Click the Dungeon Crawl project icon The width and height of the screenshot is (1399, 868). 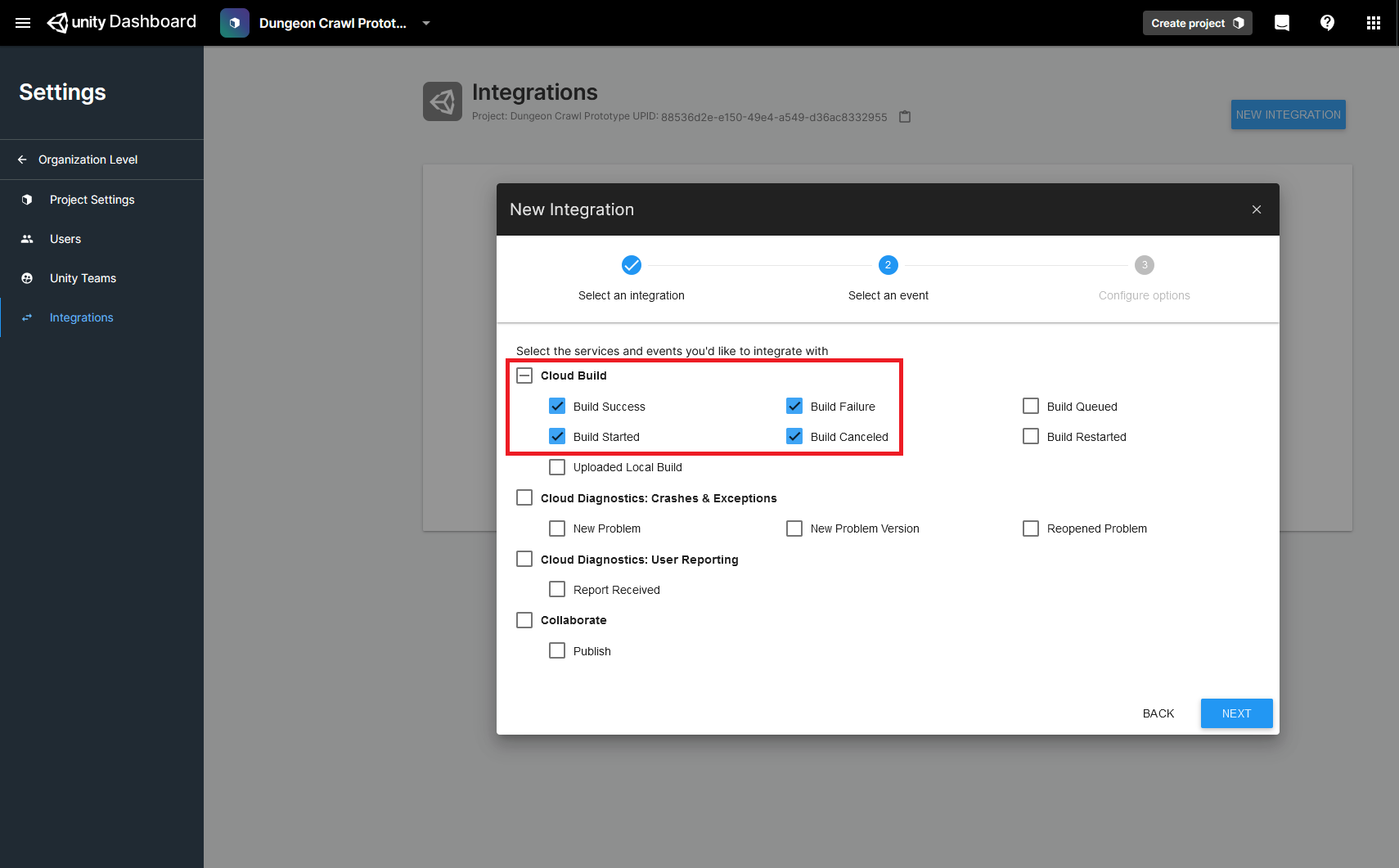tap(235, 23)
